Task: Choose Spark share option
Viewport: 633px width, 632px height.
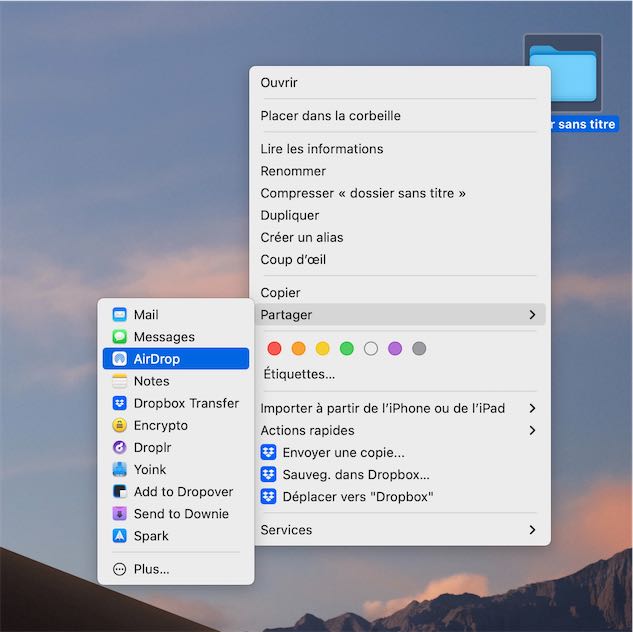Action: [176, 536]
